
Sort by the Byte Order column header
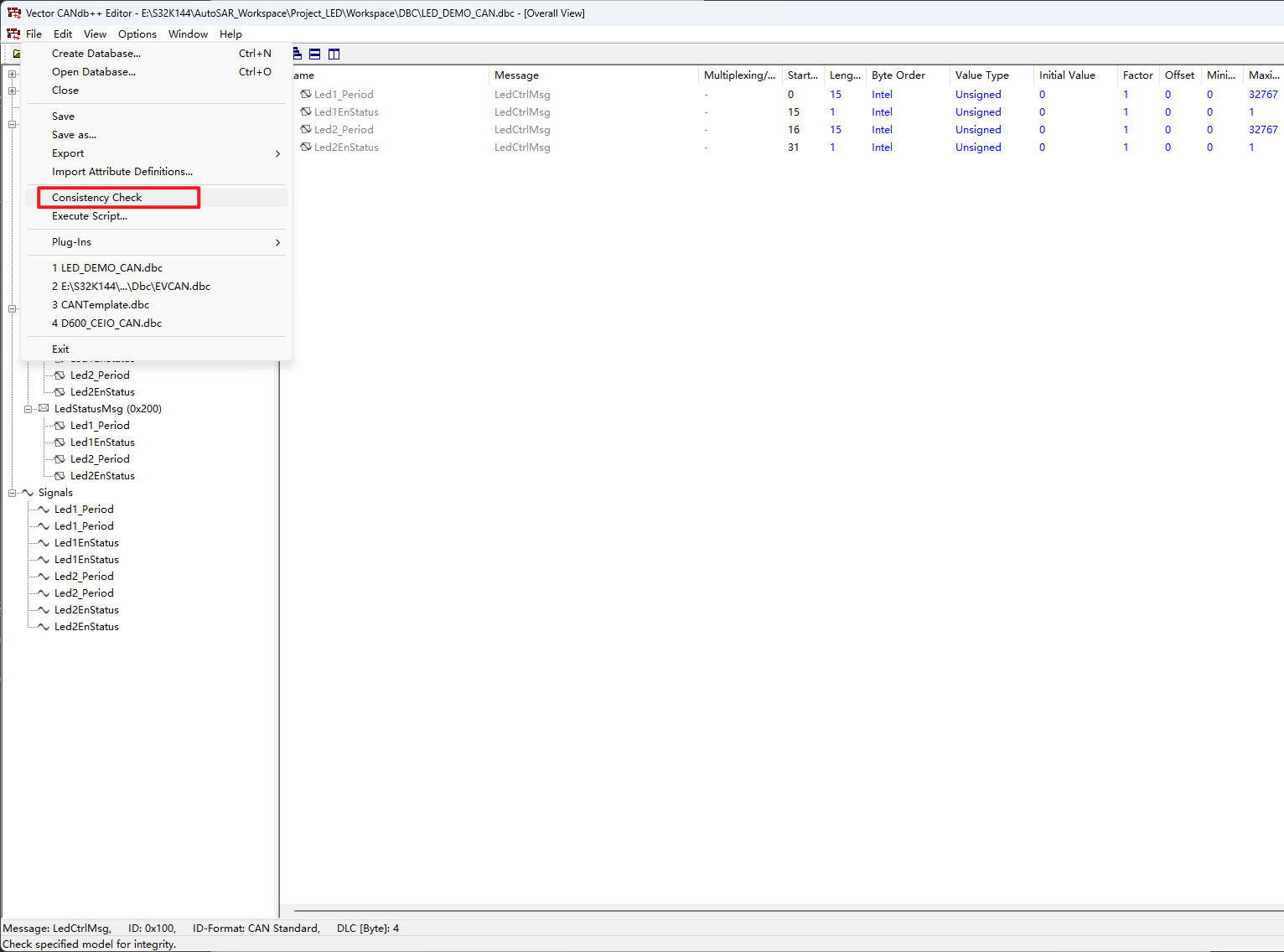coord(898,75)
